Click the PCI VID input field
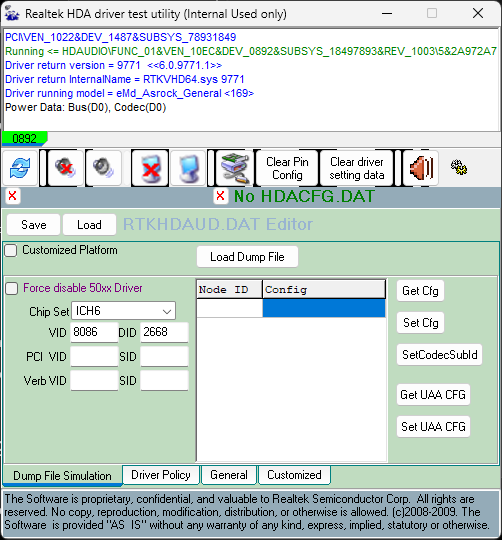The image size is (502, 540). click(94, 356)
